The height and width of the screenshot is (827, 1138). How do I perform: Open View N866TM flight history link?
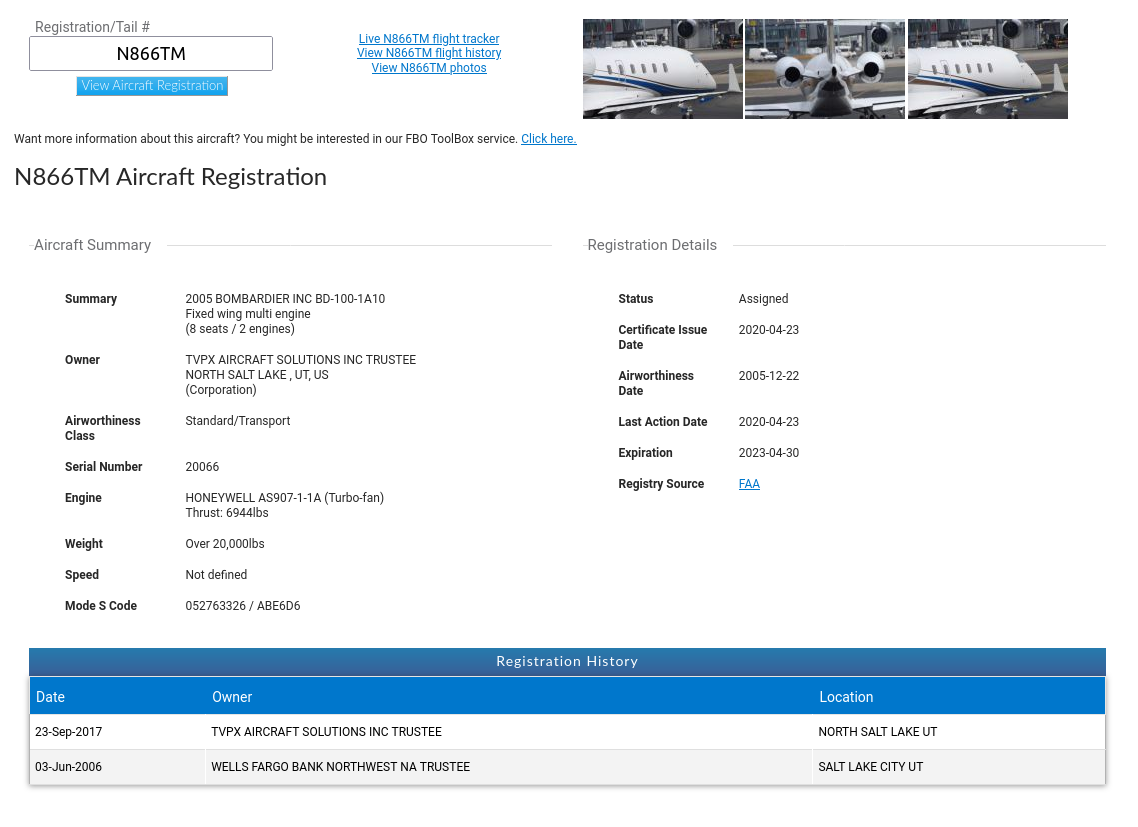point(429,53)
